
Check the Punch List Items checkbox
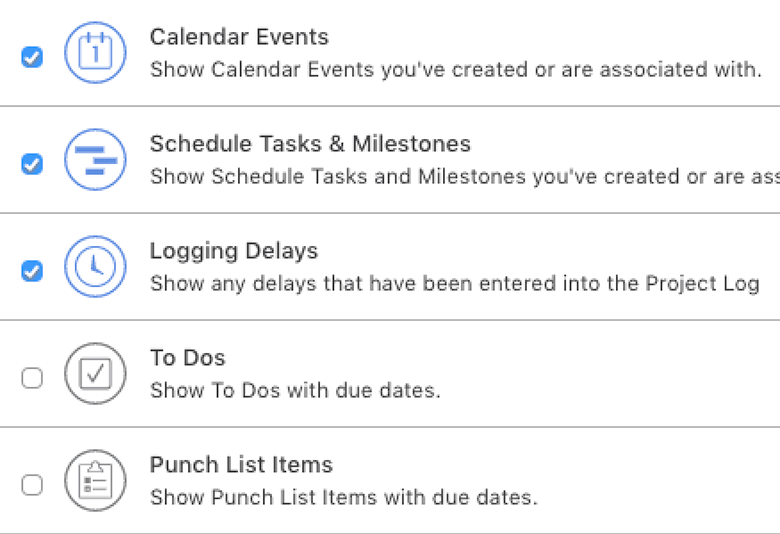(x=32, y=485)
